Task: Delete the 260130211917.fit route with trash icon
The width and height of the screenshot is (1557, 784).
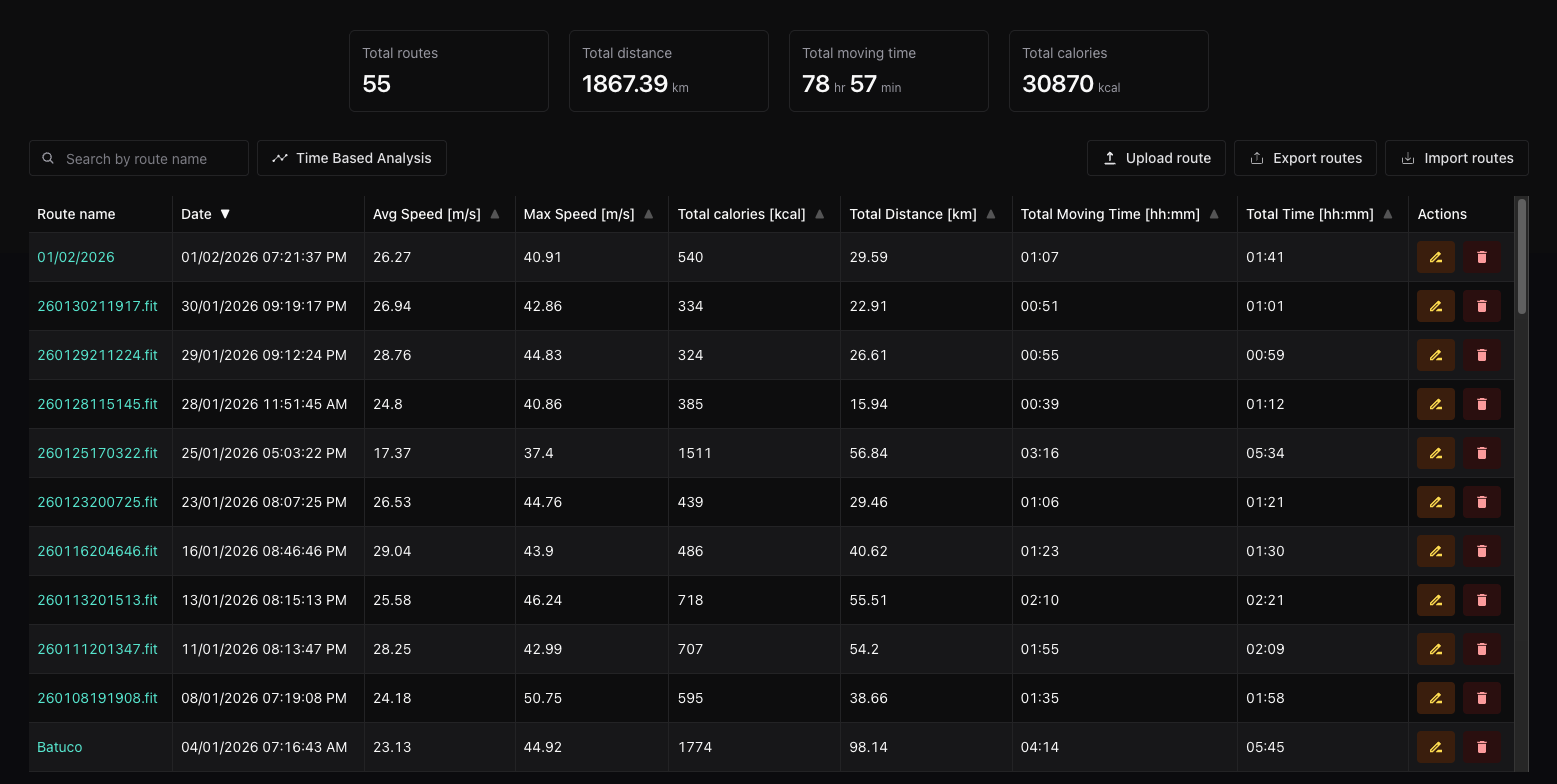Action: tap(1482, 306)
